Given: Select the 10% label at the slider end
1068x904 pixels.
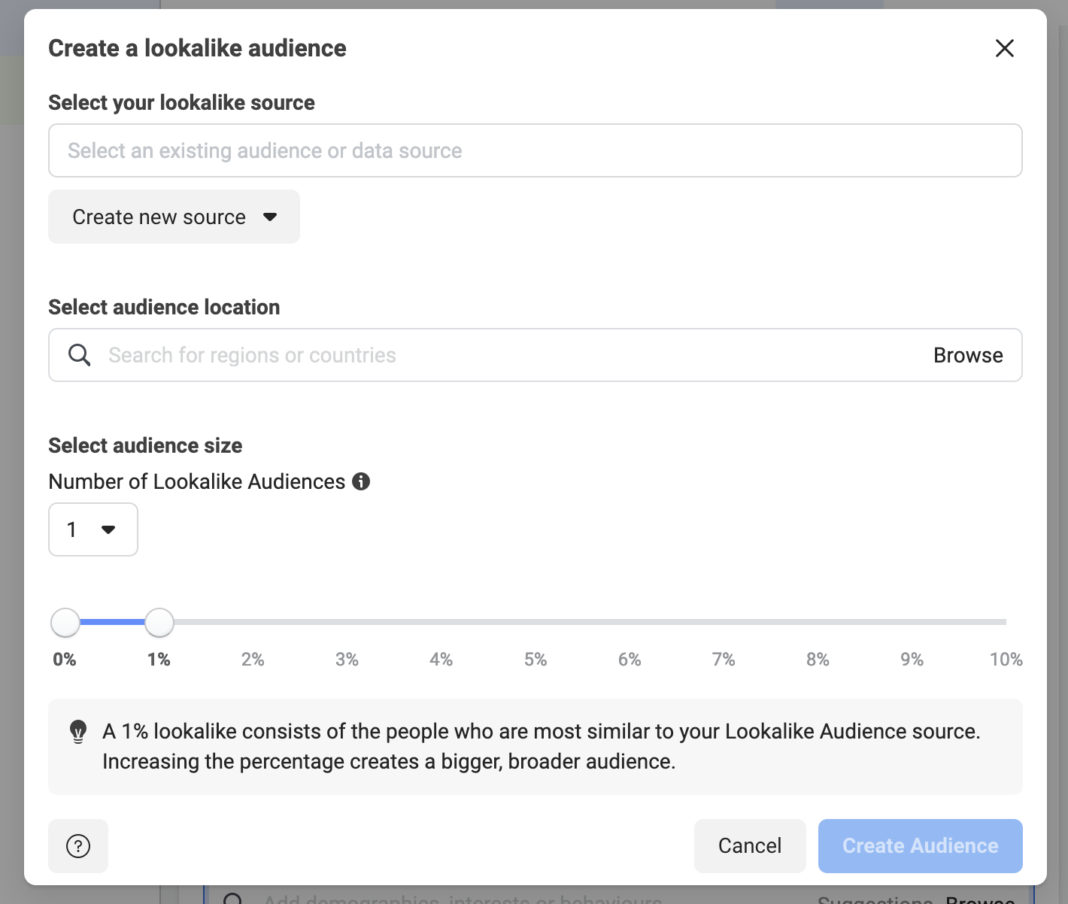Looking at the screenshot, I should [1006, 659].
